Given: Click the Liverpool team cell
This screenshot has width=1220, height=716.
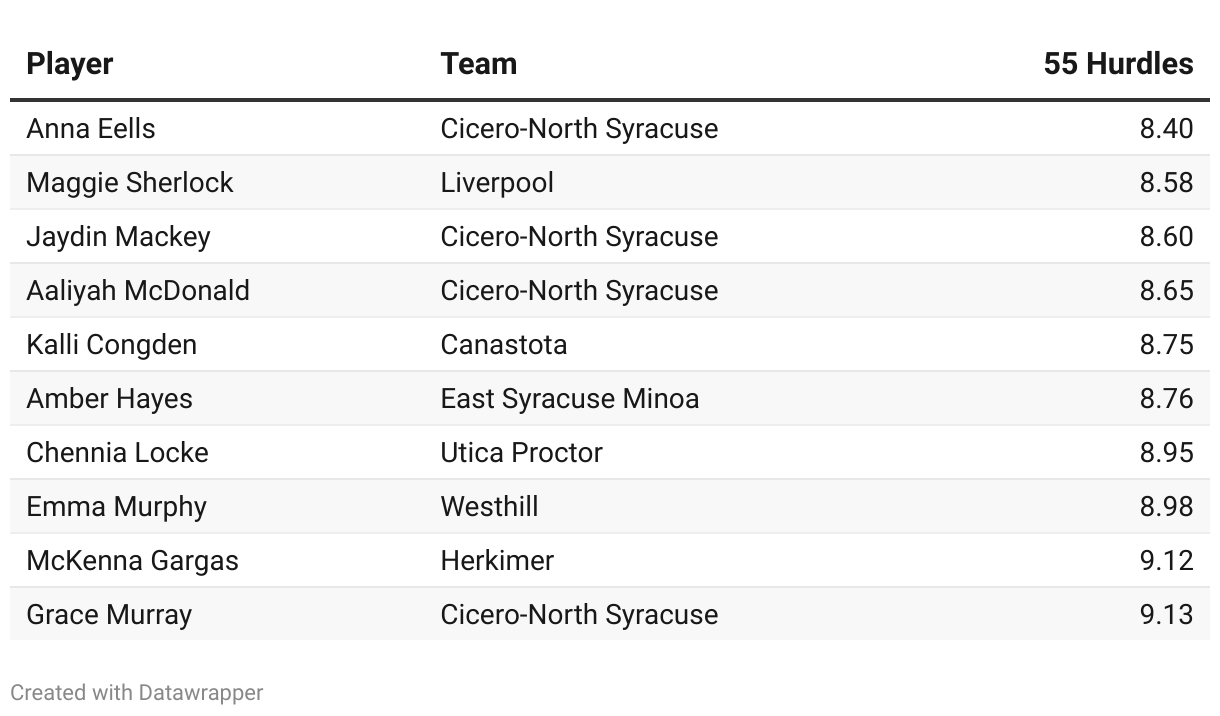Looking at the screenshot, I should [497, 182].
